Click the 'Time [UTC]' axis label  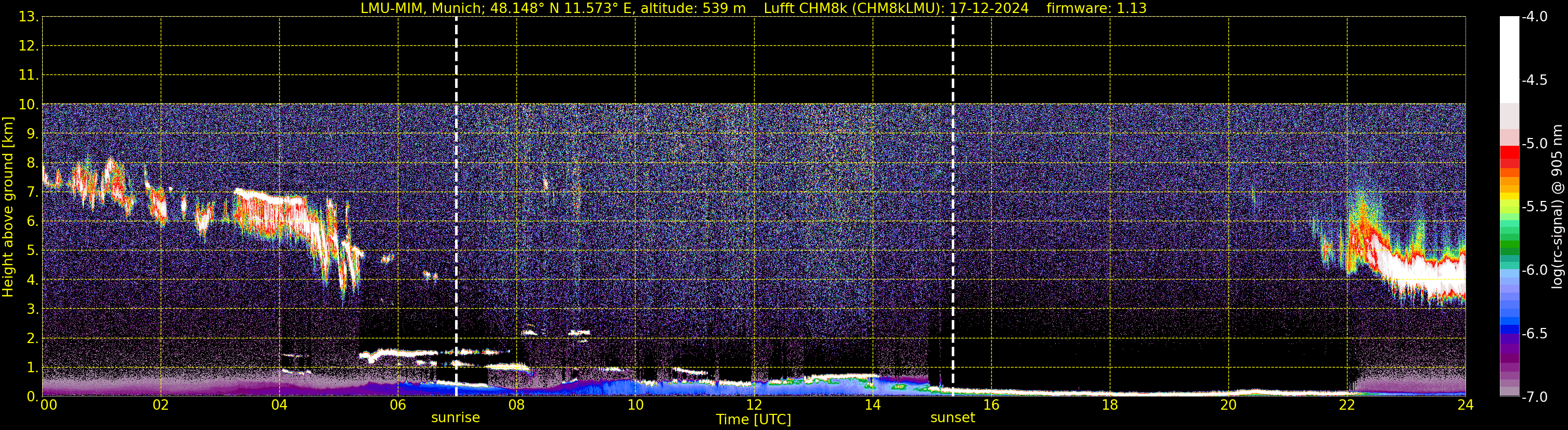point(754,420)
